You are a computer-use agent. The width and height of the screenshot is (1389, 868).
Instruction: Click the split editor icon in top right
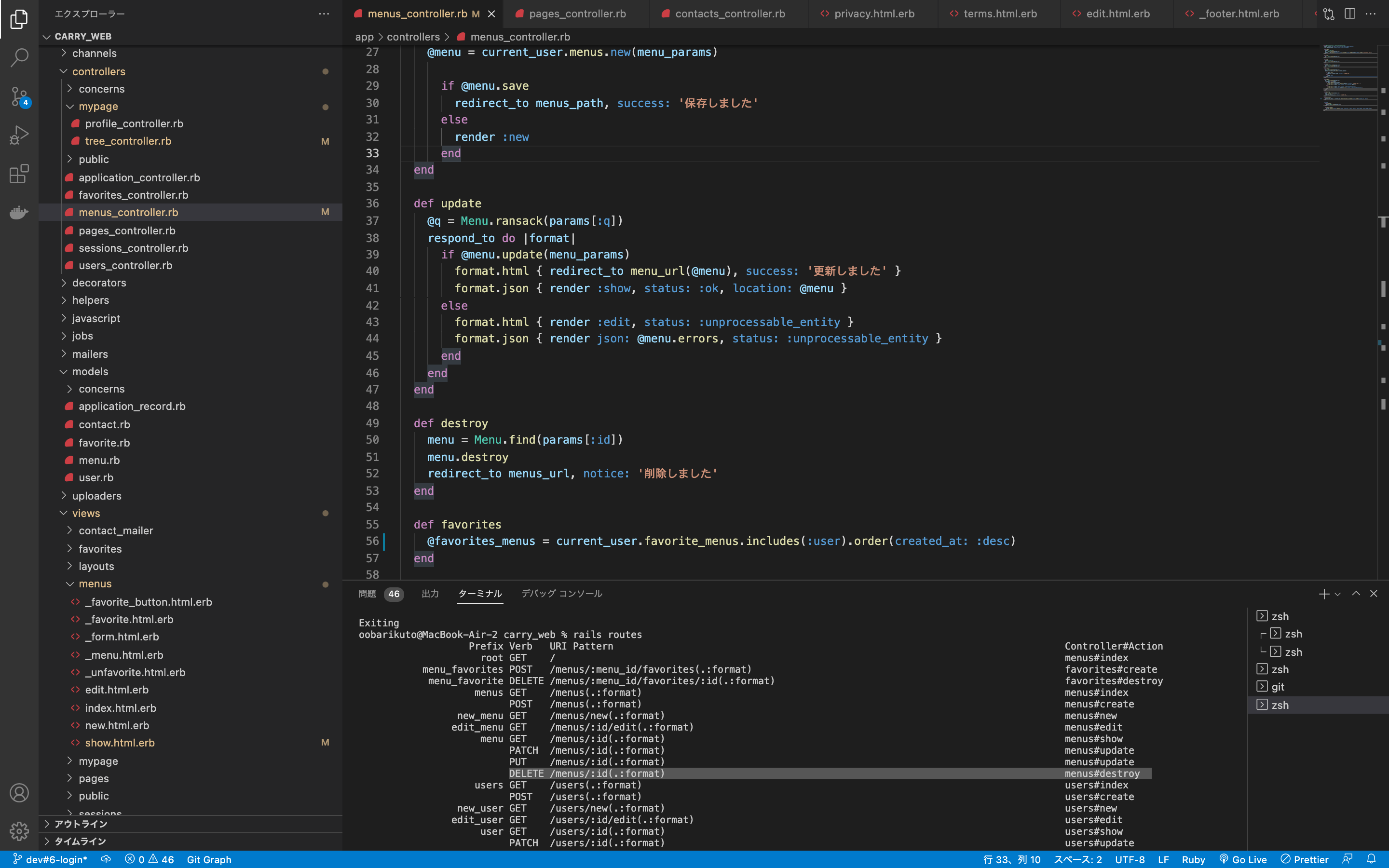(x=1350, y=13)
